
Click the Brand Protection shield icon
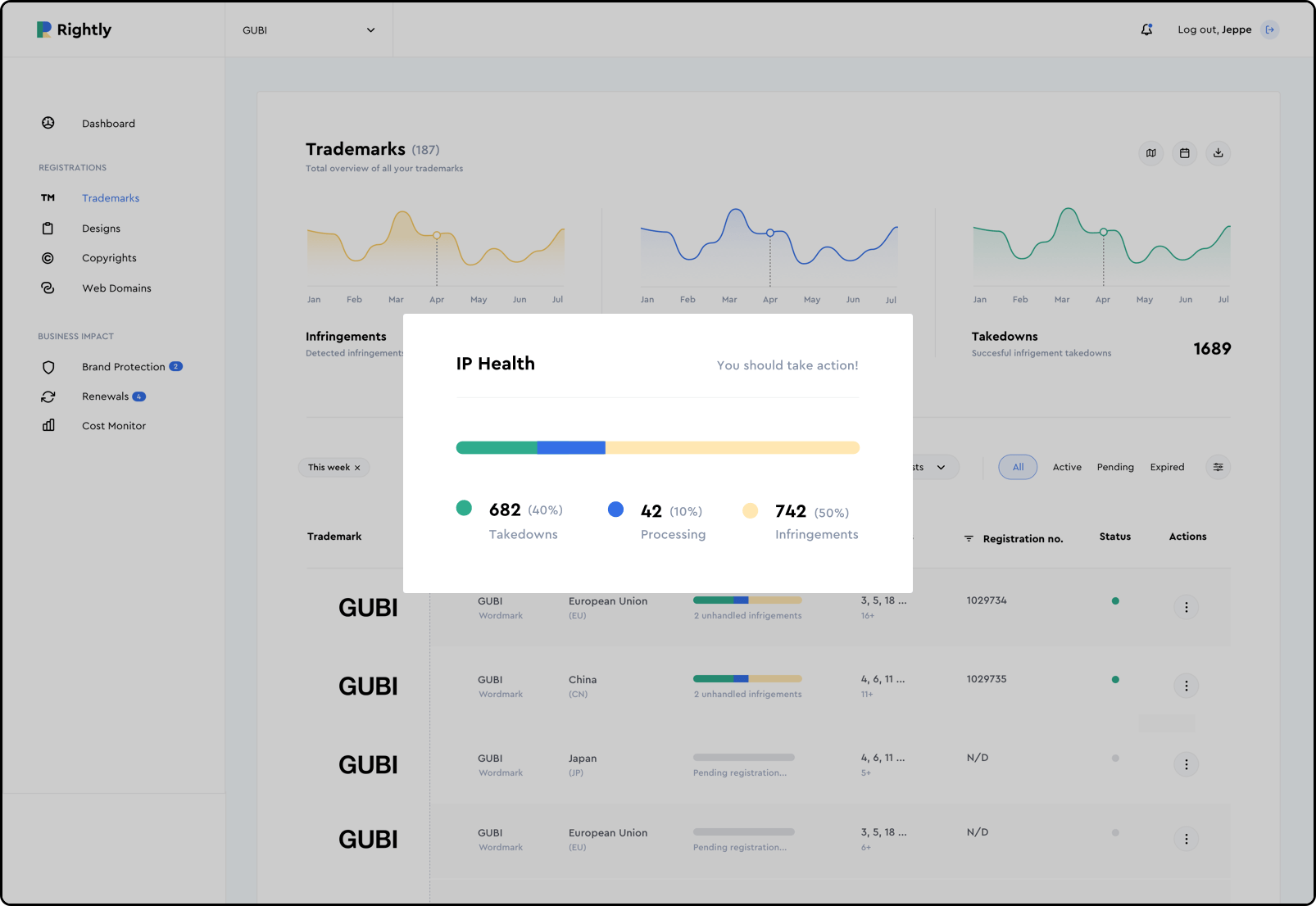click(48, 367)
